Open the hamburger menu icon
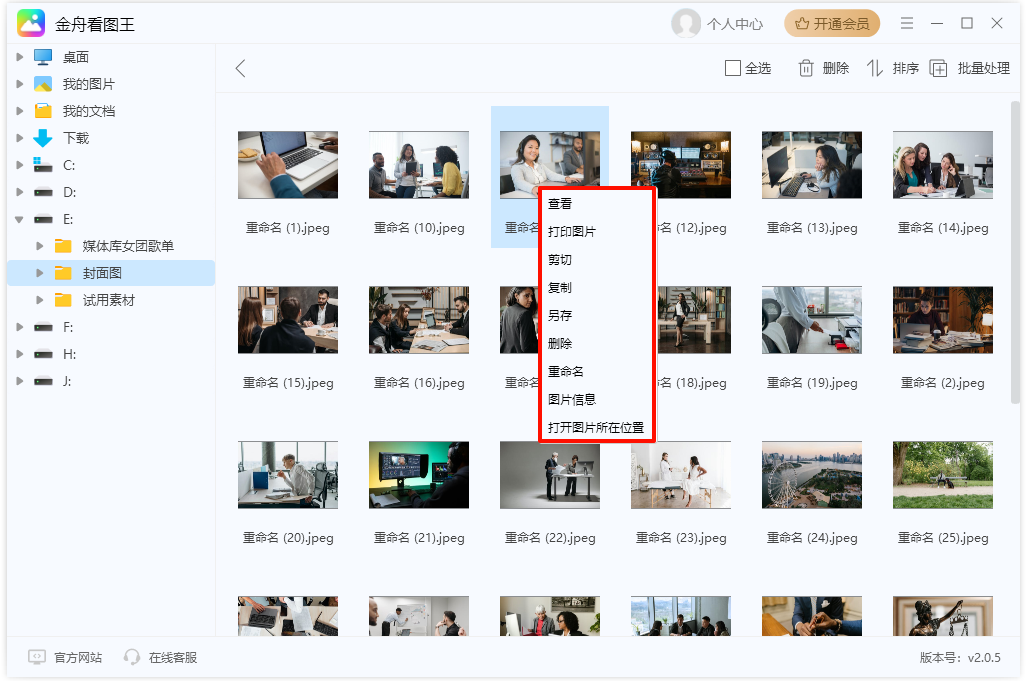 pyautogui.click(x=907, y=23)
